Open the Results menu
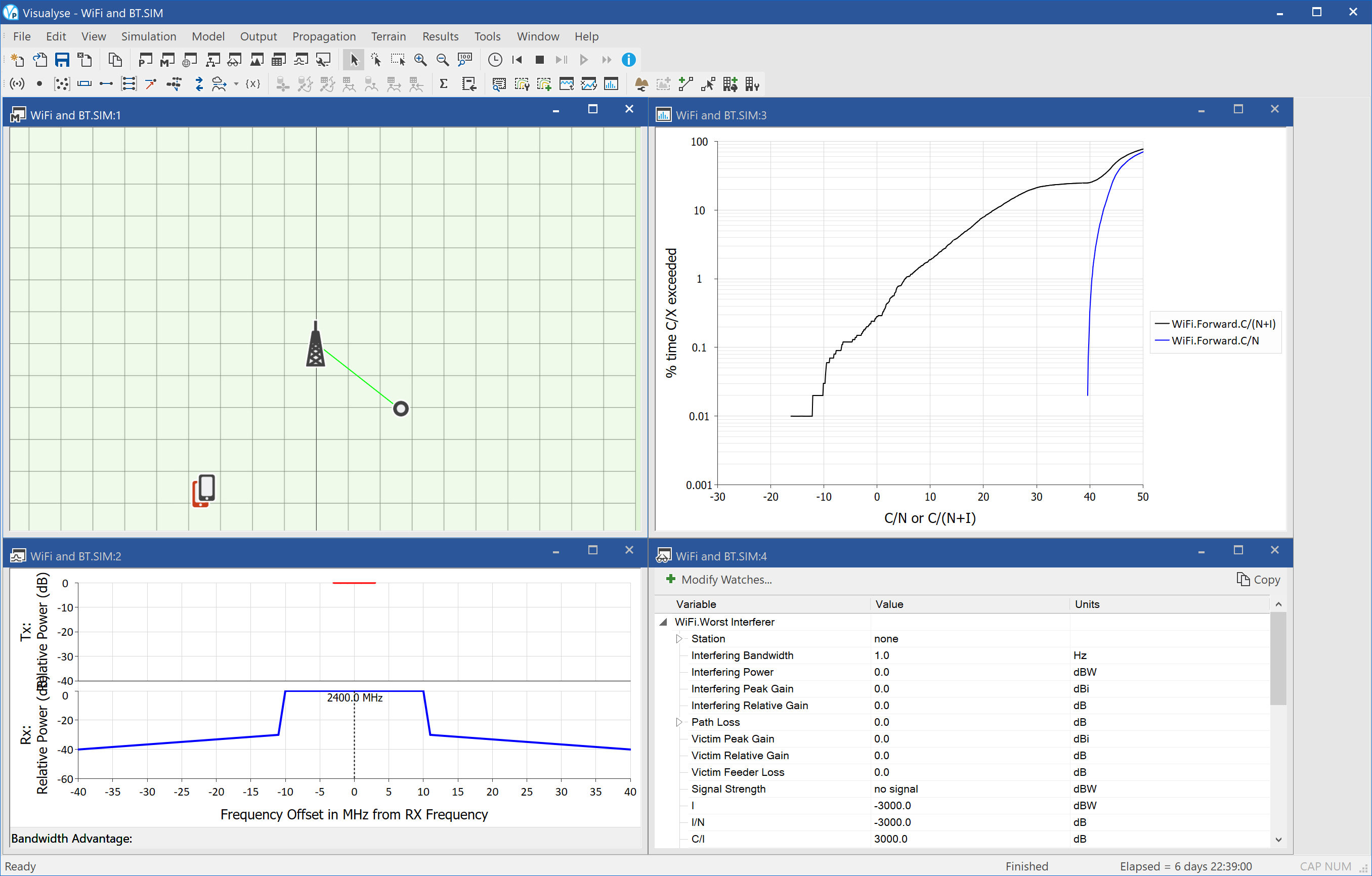1372x876 pixels. [x=438, y=36]
